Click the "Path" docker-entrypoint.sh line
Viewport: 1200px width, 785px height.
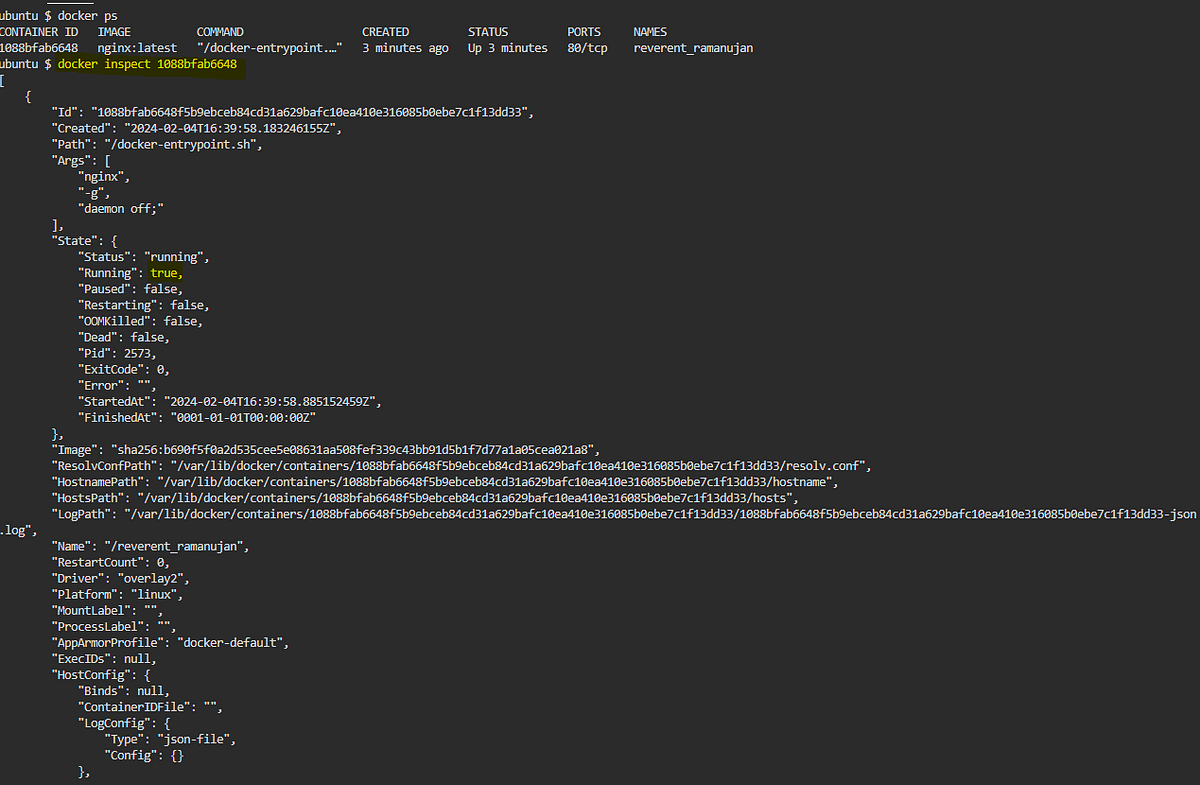pyautogui.click(x=156, y=144)
